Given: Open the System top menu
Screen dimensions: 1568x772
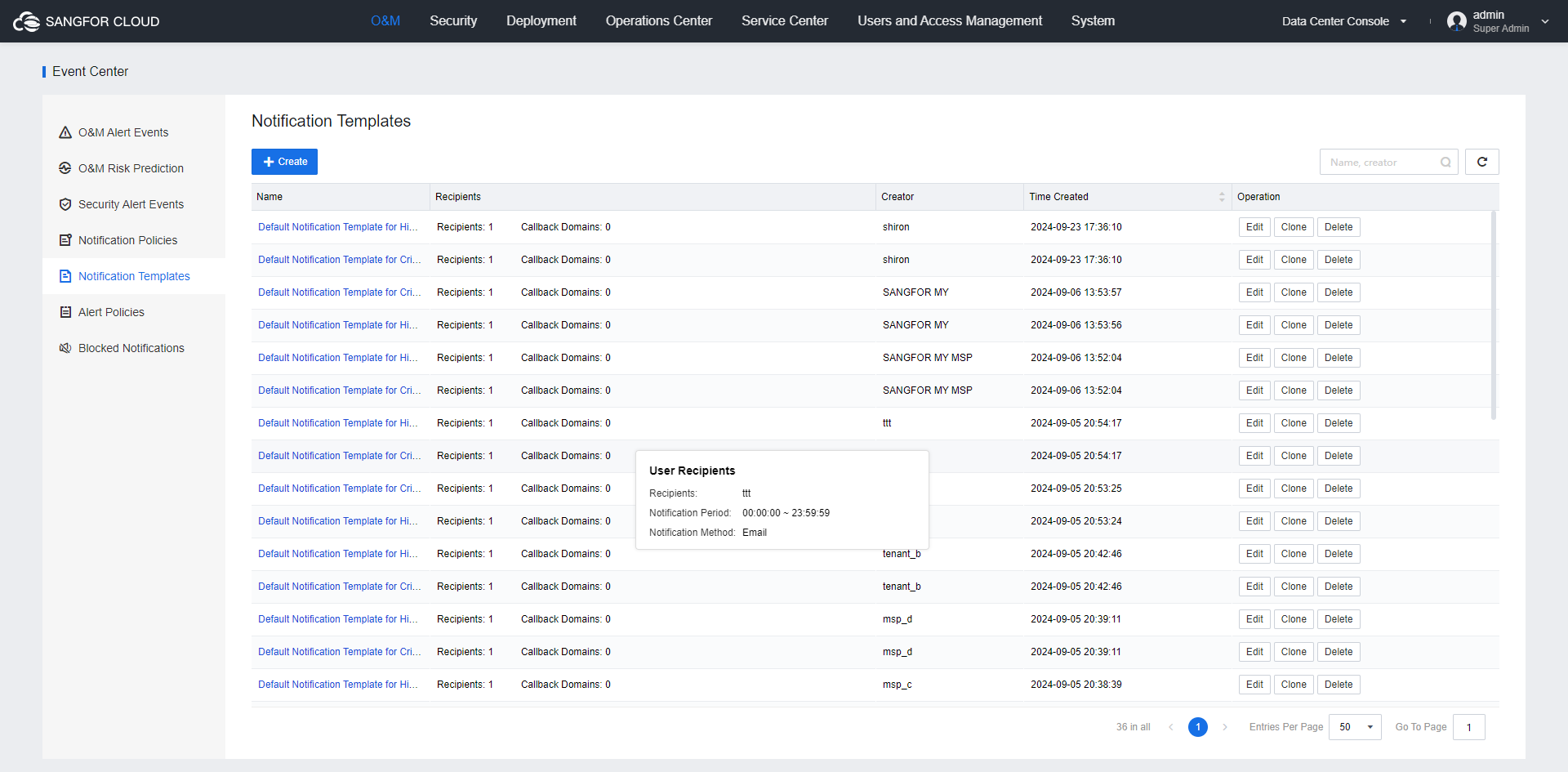Looking at the screenshot, I should (x=1093, y=21).
